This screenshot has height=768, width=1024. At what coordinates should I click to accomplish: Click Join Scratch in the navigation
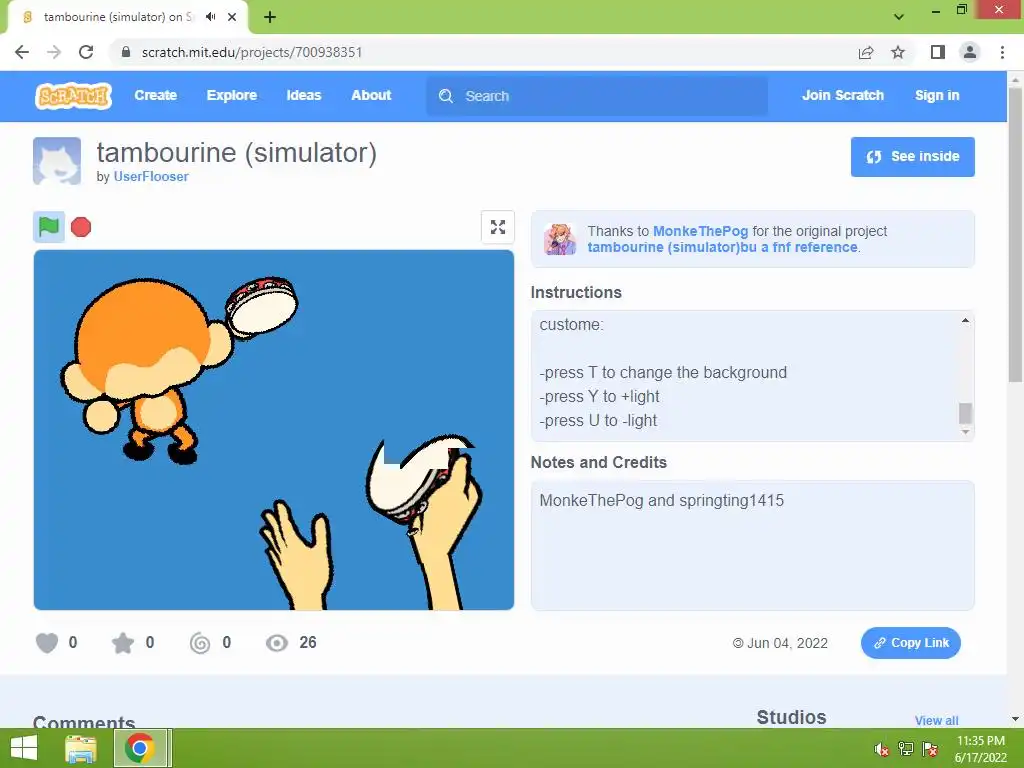(x=842, y=95)
